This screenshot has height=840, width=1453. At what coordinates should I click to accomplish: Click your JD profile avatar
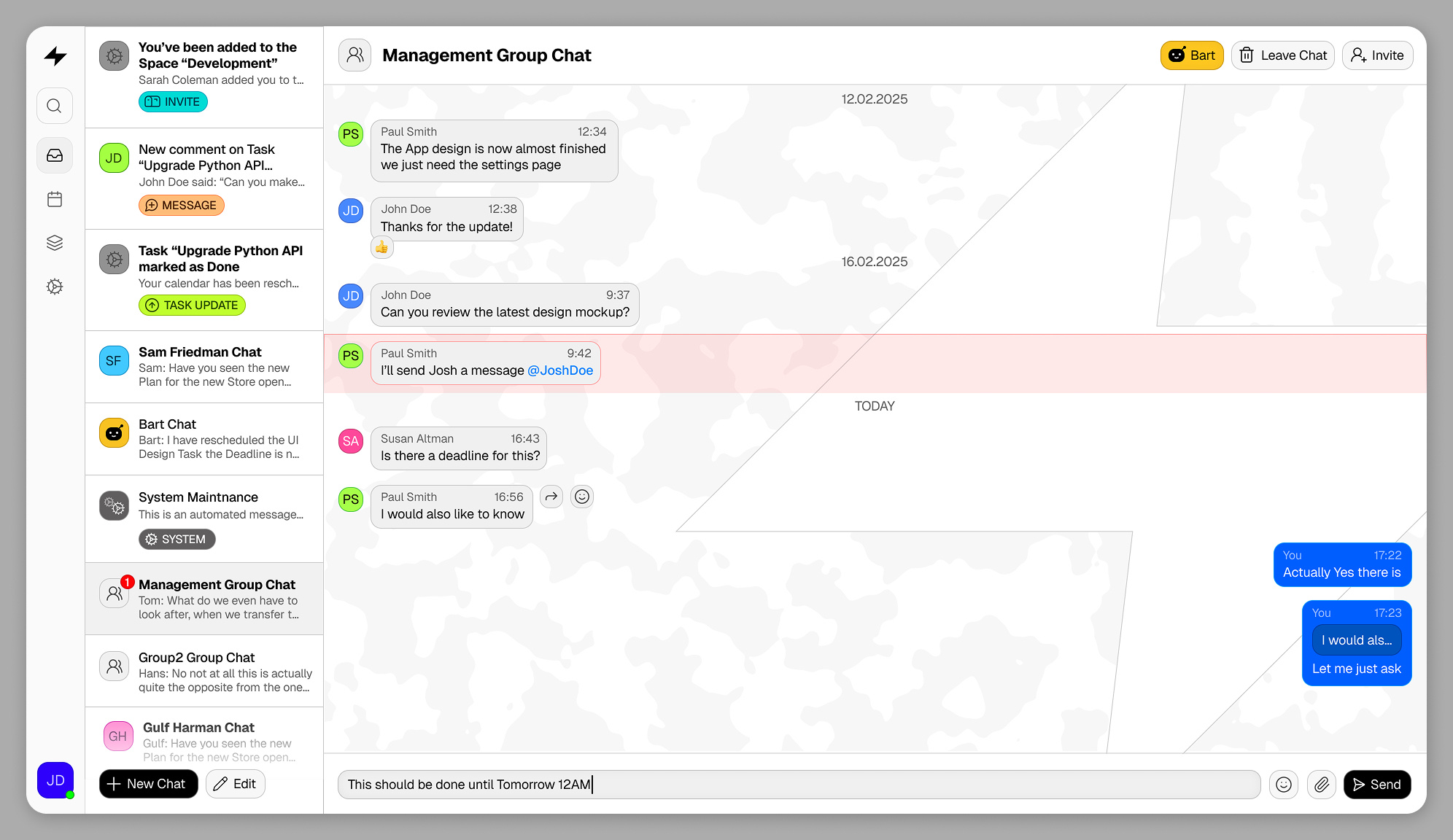(x=55, y=780)
